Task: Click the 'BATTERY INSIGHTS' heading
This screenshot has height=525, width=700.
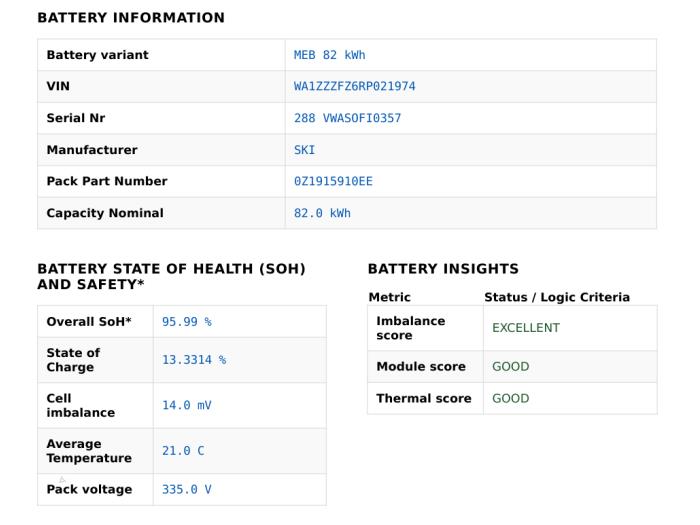Action: click(x=443, y=269)
